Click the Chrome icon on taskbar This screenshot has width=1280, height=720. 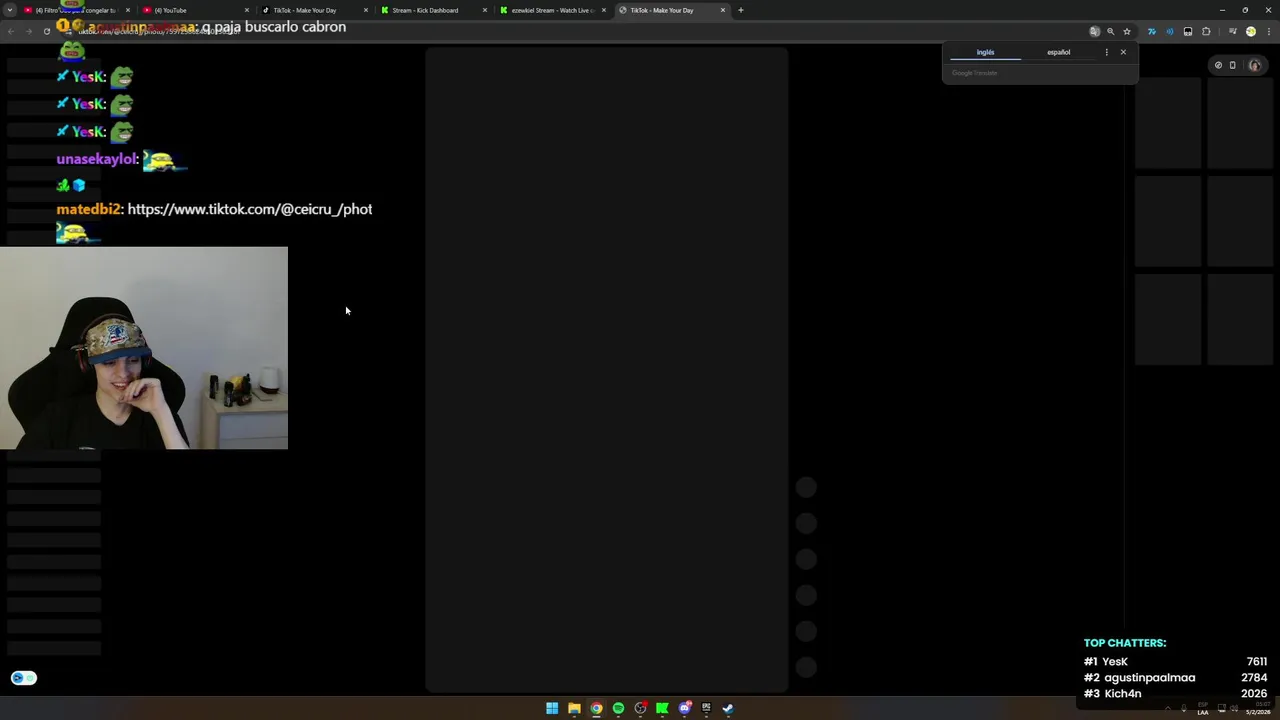coord(596,708)
